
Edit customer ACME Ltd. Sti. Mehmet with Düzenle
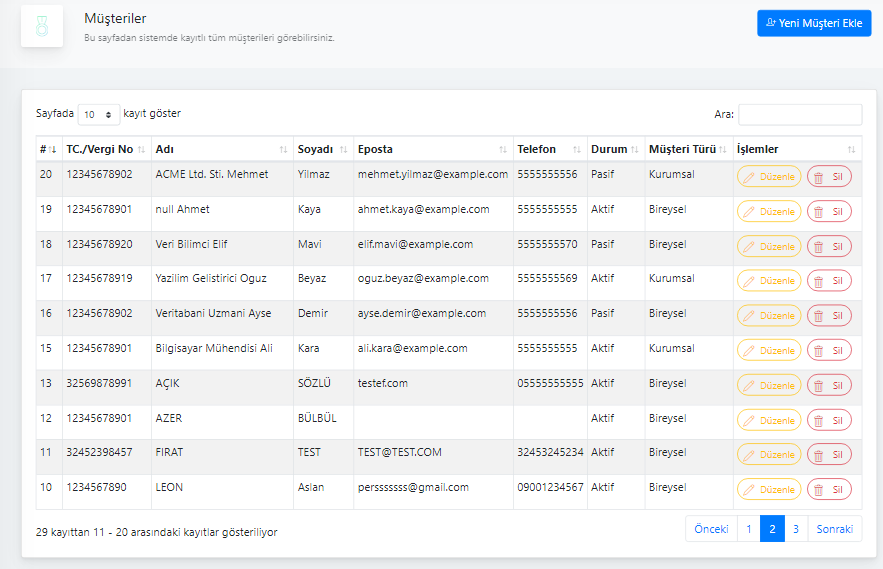[769, 177]
